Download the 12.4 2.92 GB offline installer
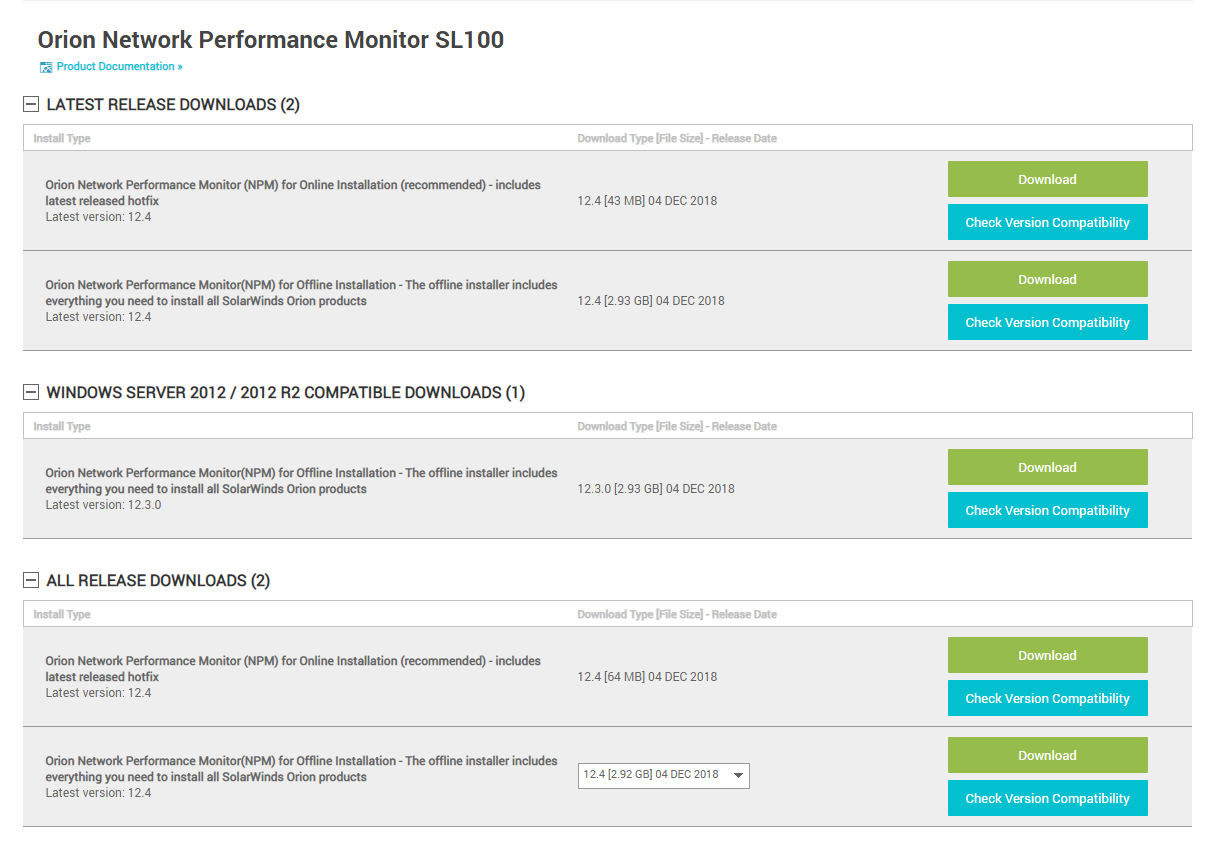 (1047, 755)
